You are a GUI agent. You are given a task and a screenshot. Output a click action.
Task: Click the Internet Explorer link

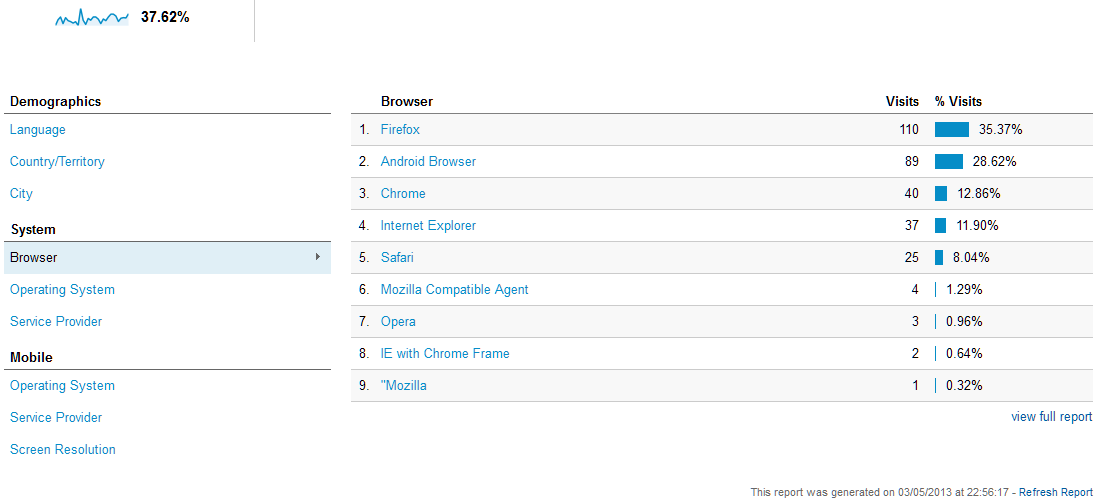click(428, 226)
